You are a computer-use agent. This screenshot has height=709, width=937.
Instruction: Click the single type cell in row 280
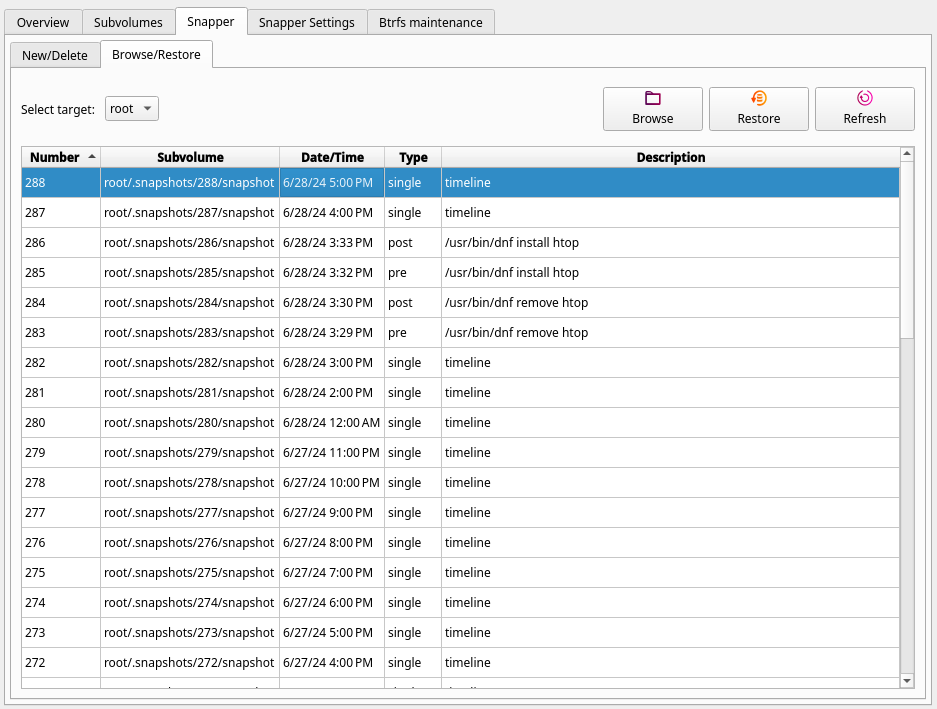point(413,423)
